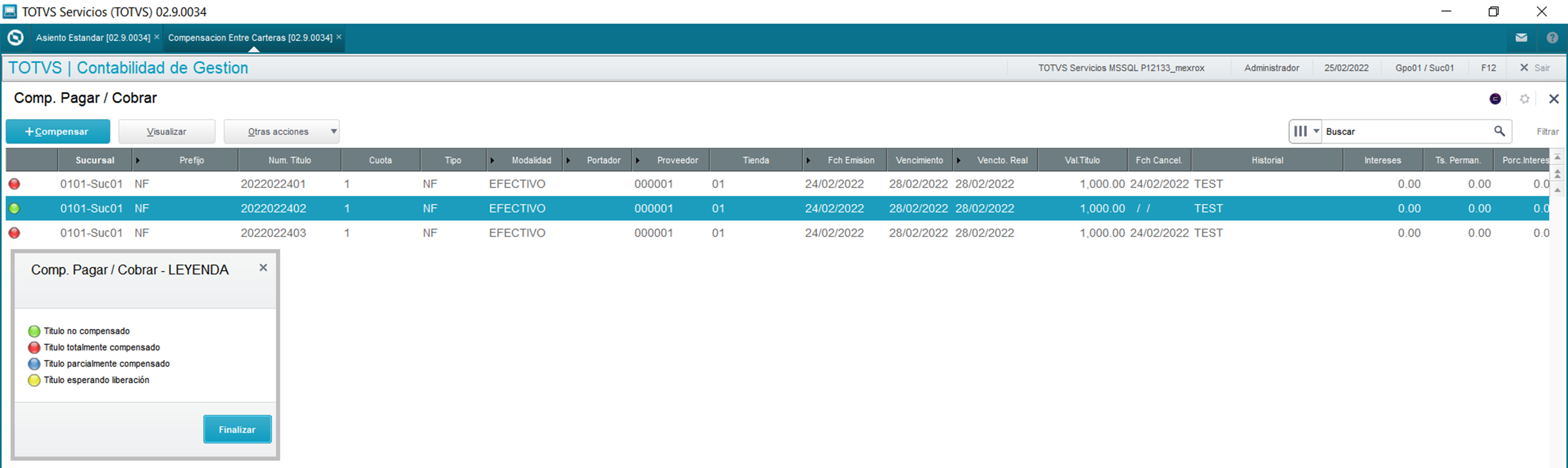
Task: Switch to Compensacion Entre Carteras tab
Action: click(x=250, y=38)
